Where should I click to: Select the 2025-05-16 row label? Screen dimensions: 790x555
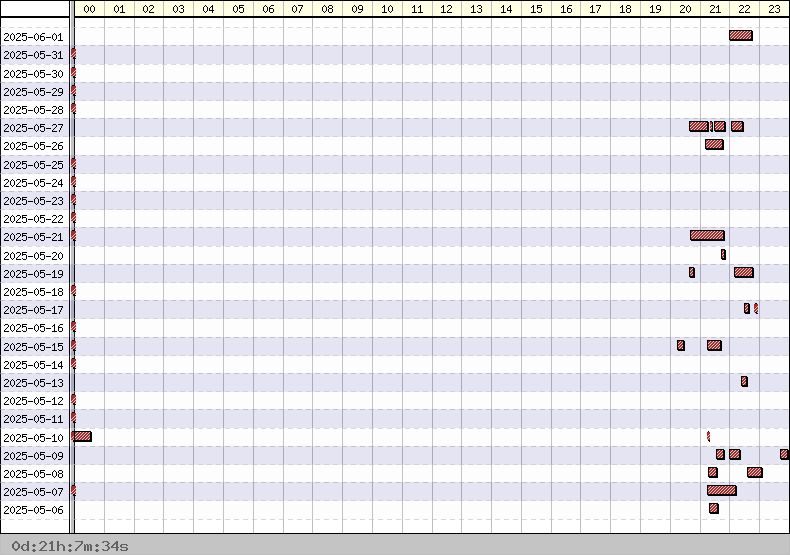pos(33,329)
